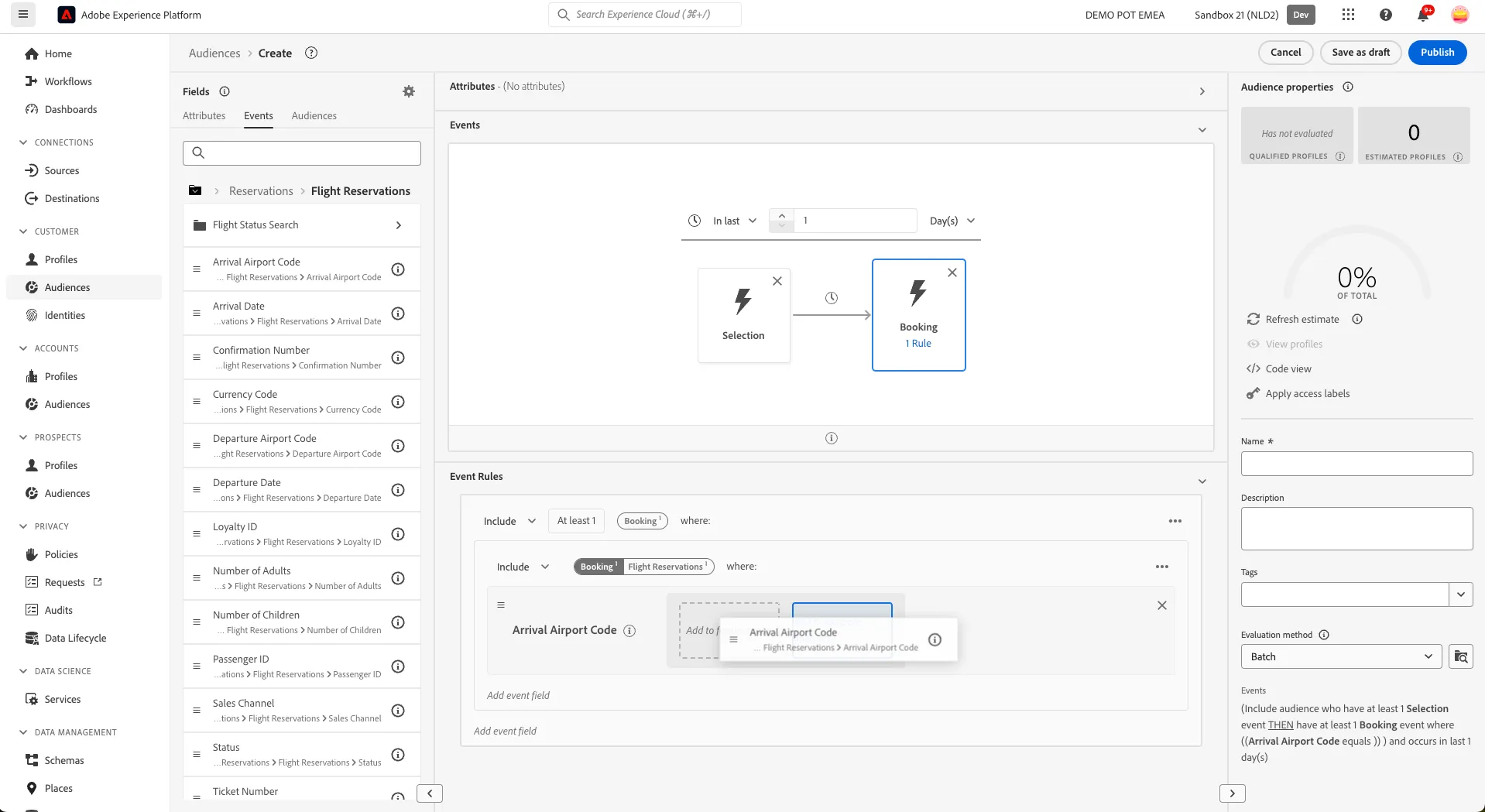Screen dimensions: 1485x812
Task: Click the clock icon between events
Action: (x=832, y=298)
